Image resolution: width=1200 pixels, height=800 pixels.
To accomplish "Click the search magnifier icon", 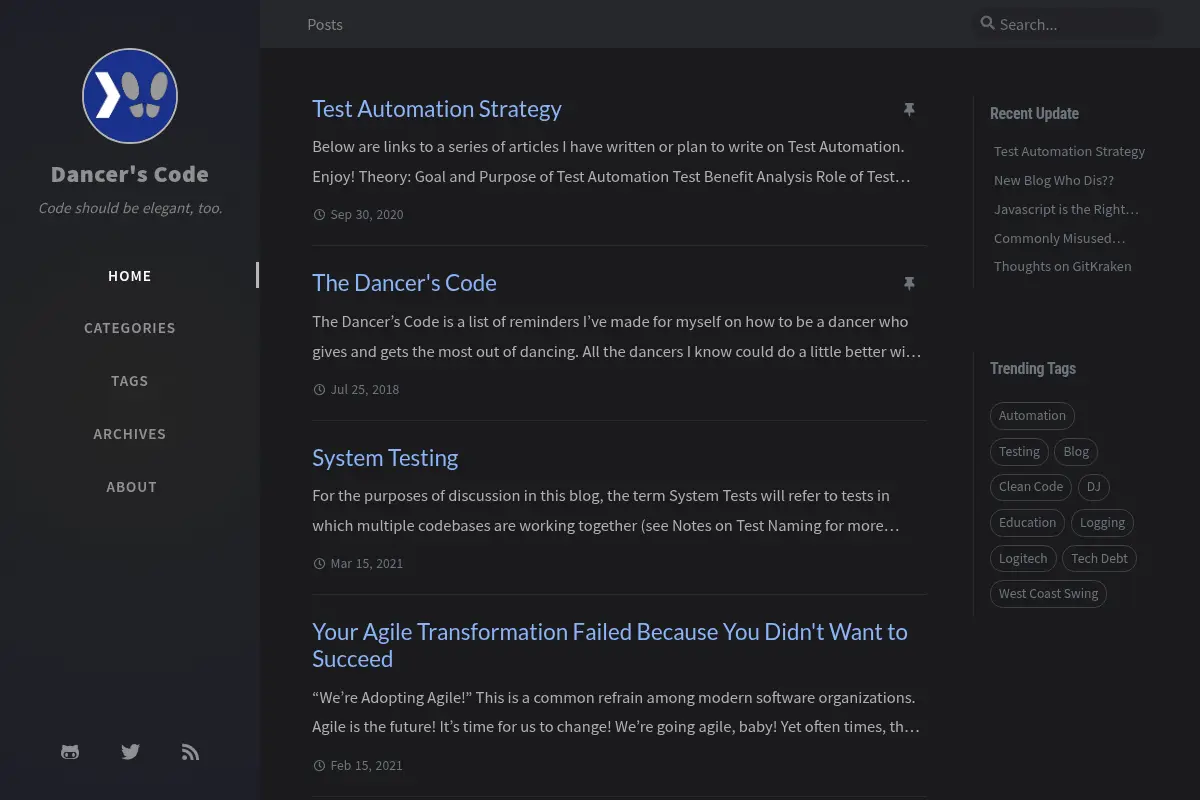I will click(987, 23).
